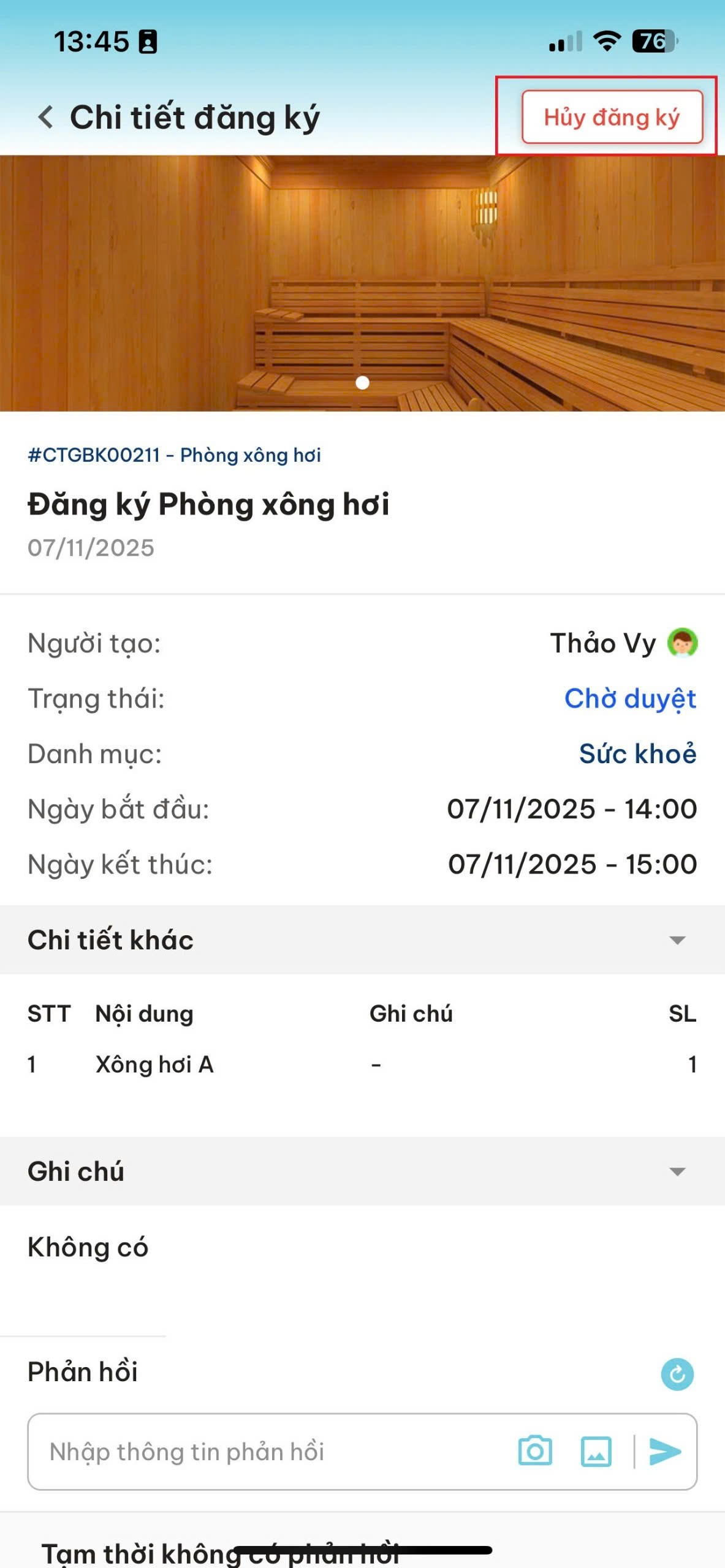Tap the back arrow icon
725x1568 pixels.
[x=45, y=117]
